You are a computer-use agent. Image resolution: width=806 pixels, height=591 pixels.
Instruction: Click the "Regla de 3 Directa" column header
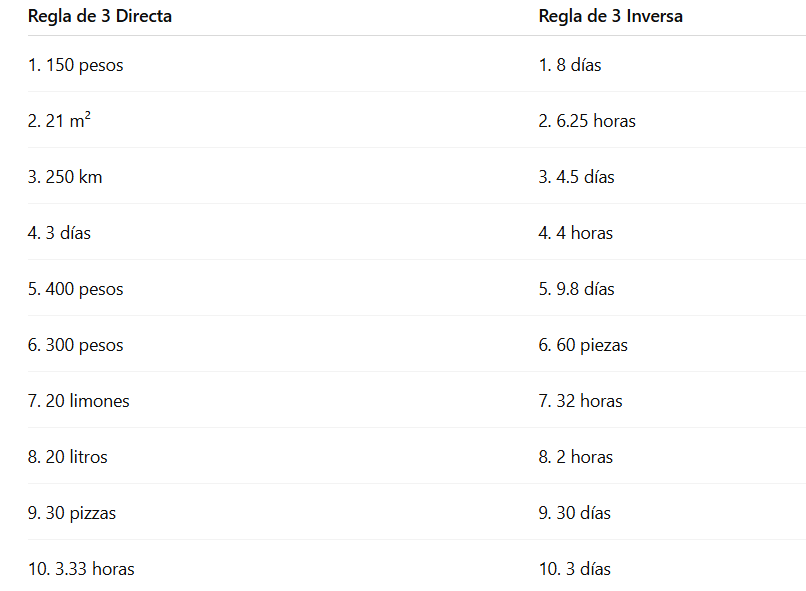coord(100,17)
